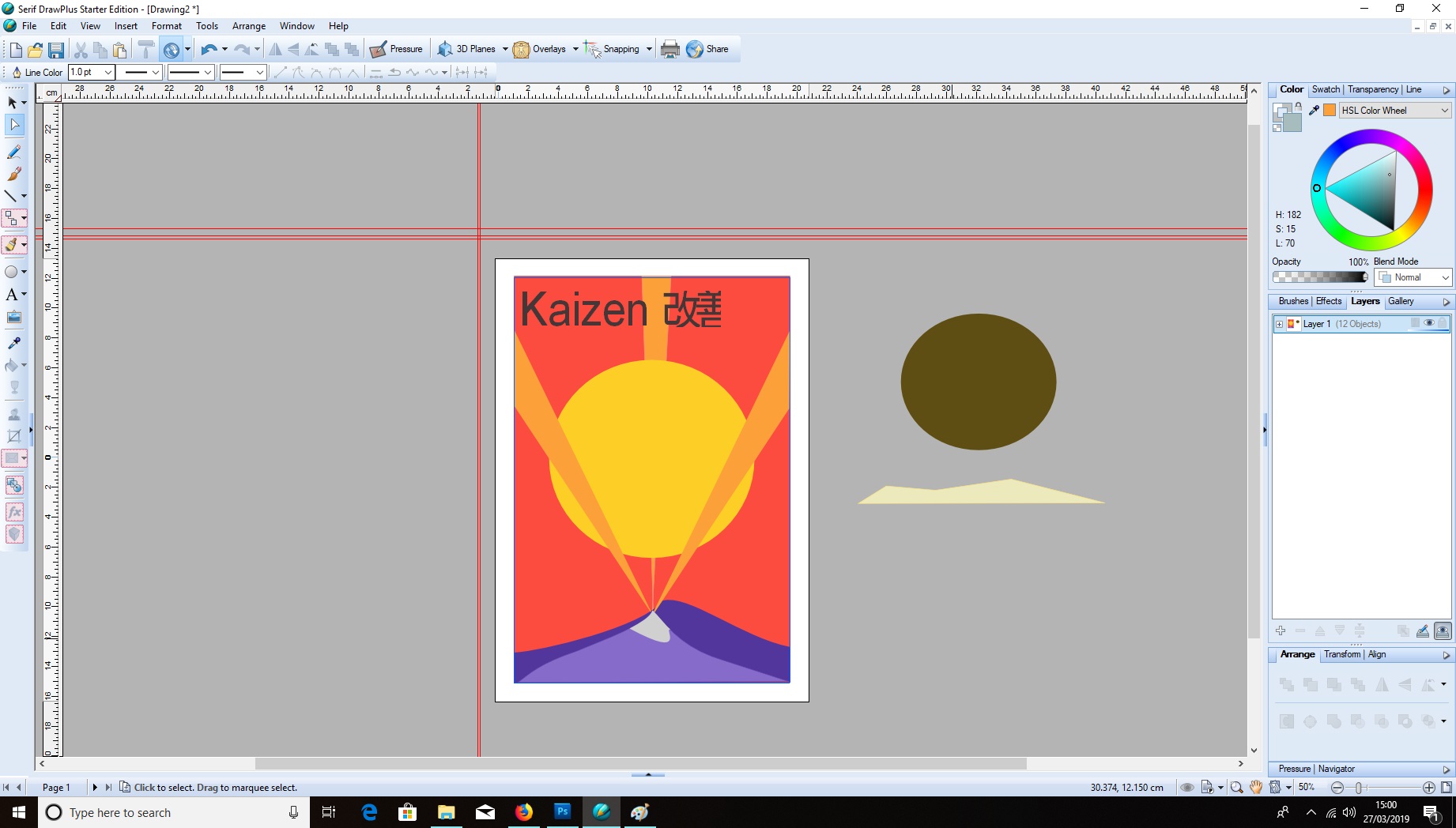Click the Save disk icon
The height and width of the screenshot is (828, 1456).
tap(56, 50)
